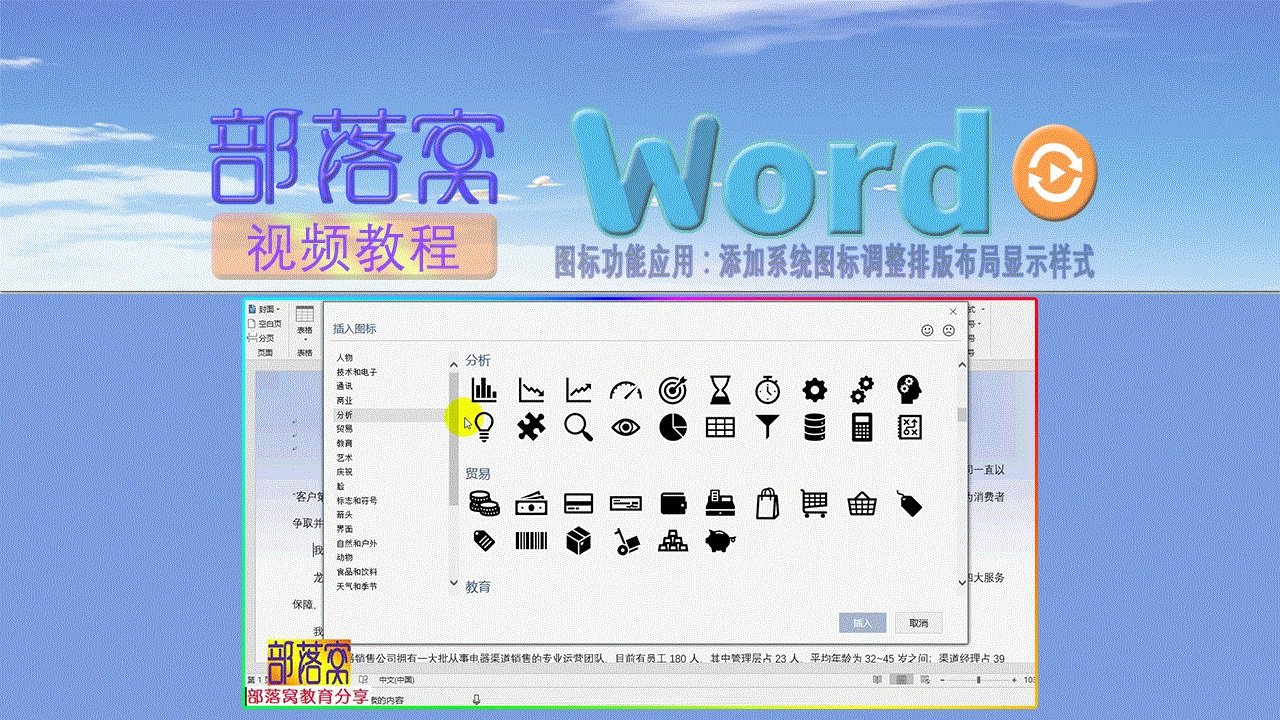Open the 自然和户外 category

[x=356, y=543]
